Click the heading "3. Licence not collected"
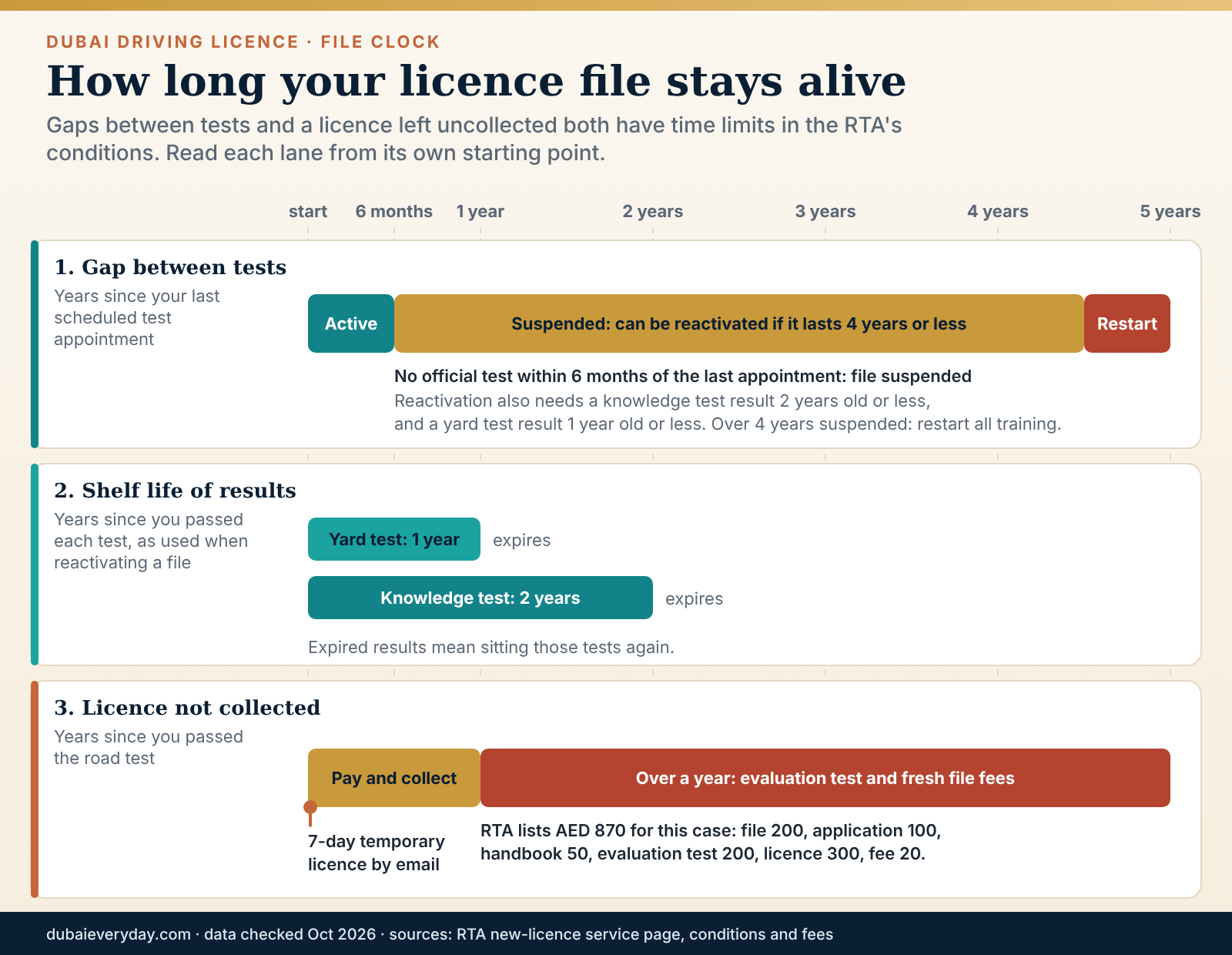The height and width of the screenshot is (955, 1232). 187,708
